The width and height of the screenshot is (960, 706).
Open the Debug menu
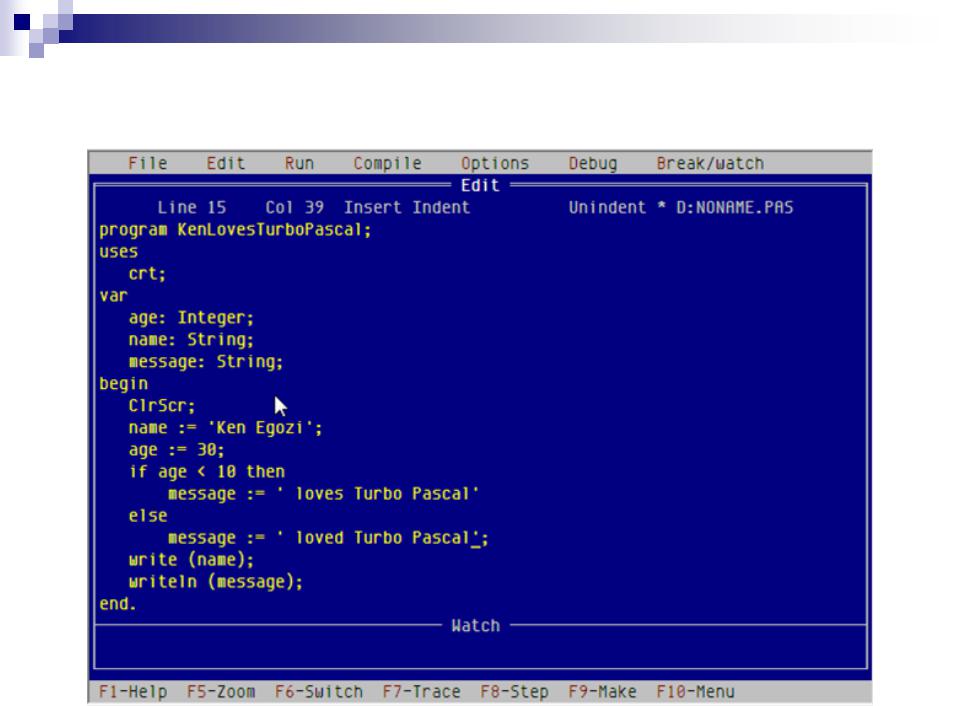point(593,163)
